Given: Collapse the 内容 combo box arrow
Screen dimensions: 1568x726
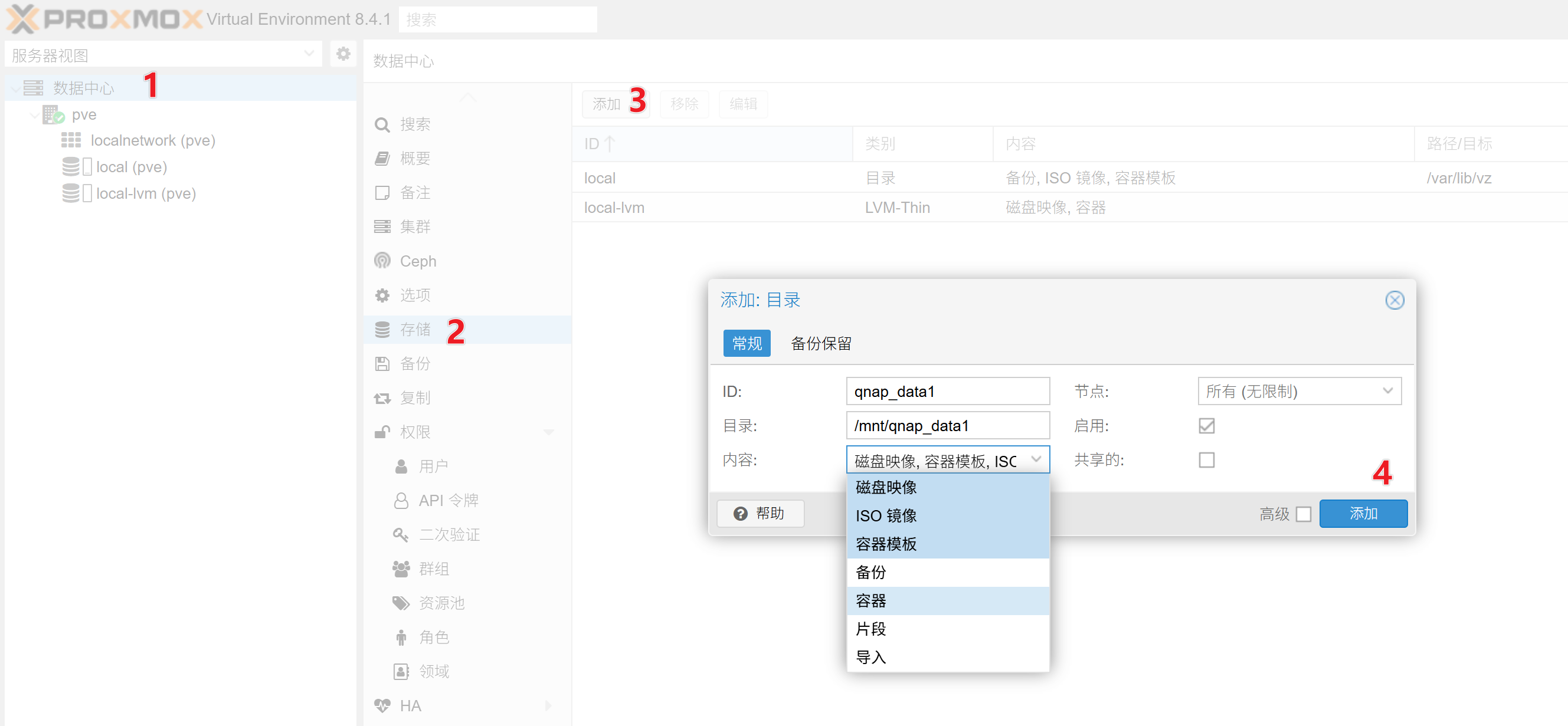Looking at the screenshot, I should point(1036,459).
